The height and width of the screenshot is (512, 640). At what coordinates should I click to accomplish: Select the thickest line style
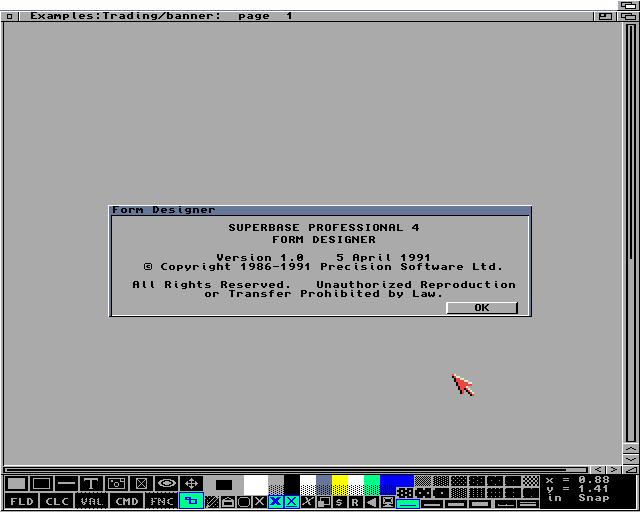point(481,503)
